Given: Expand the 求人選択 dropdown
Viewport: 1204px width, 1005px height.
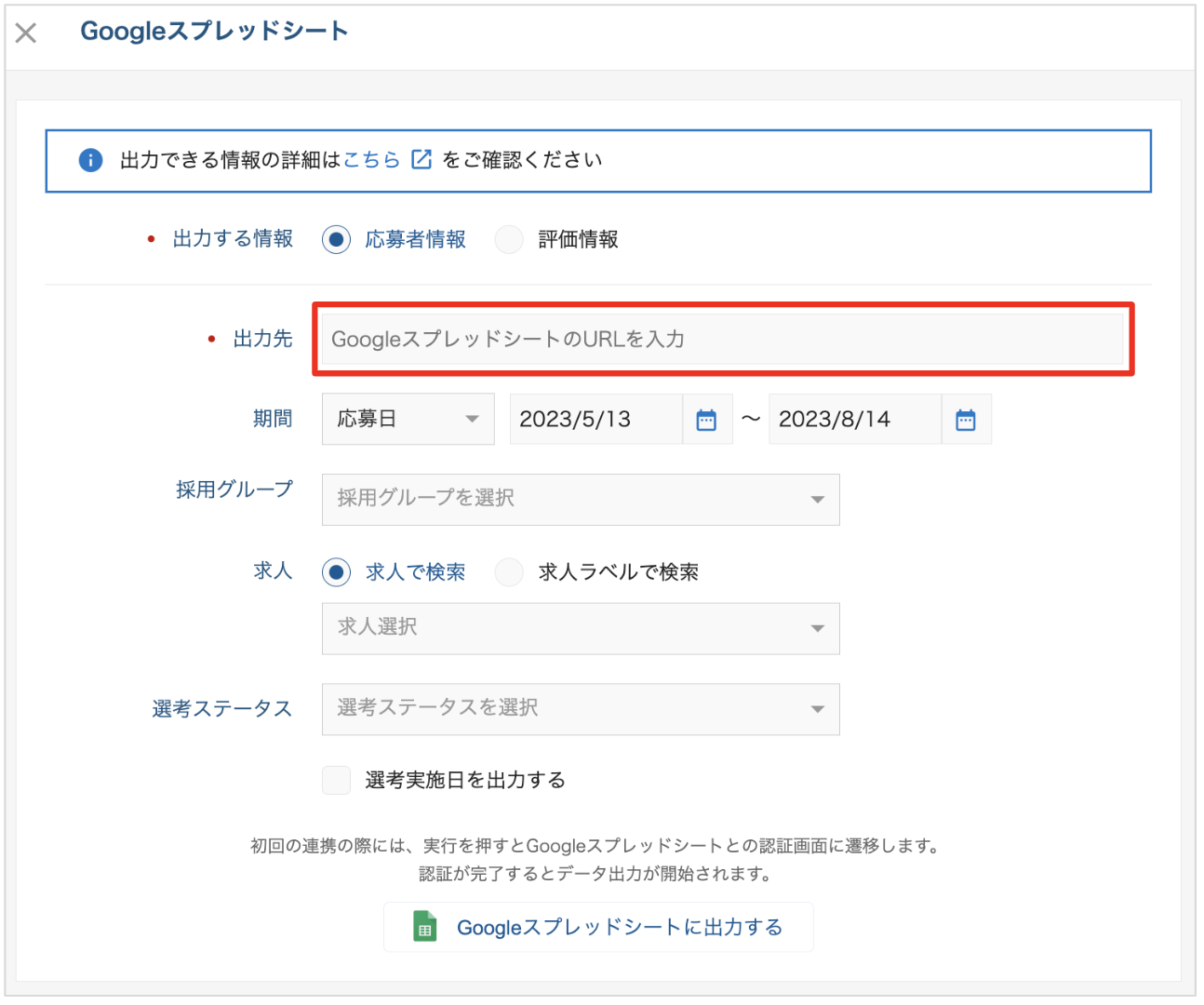Looking at the screenshot, I should pyautogui.click(x=581, y=628).
